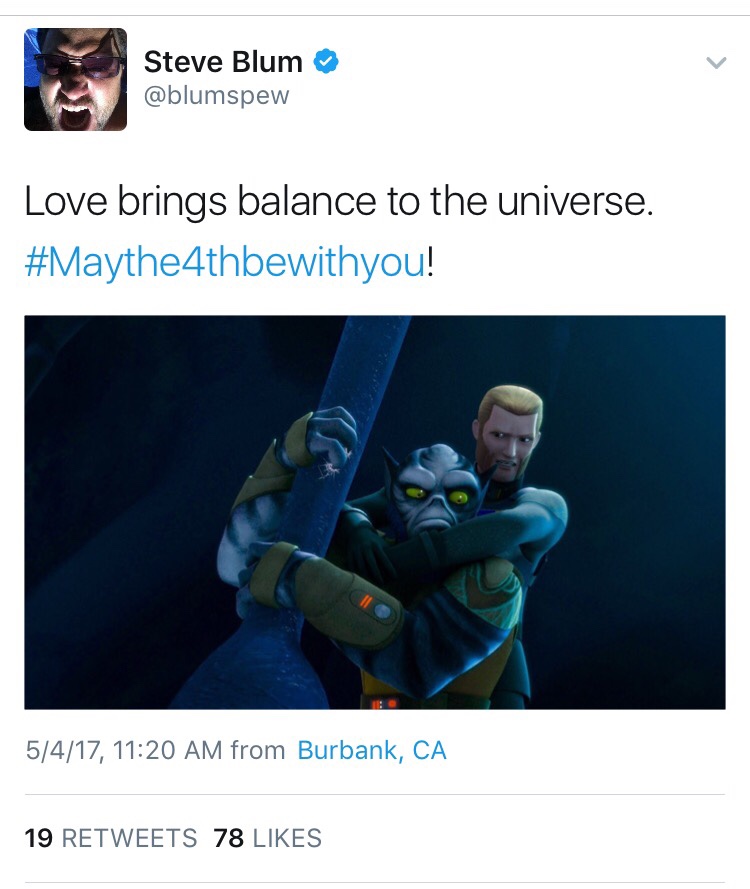Open the attached Star Wars Rebels image
Viewport: 750px width, 889px height.
click(x=375, y=513)
